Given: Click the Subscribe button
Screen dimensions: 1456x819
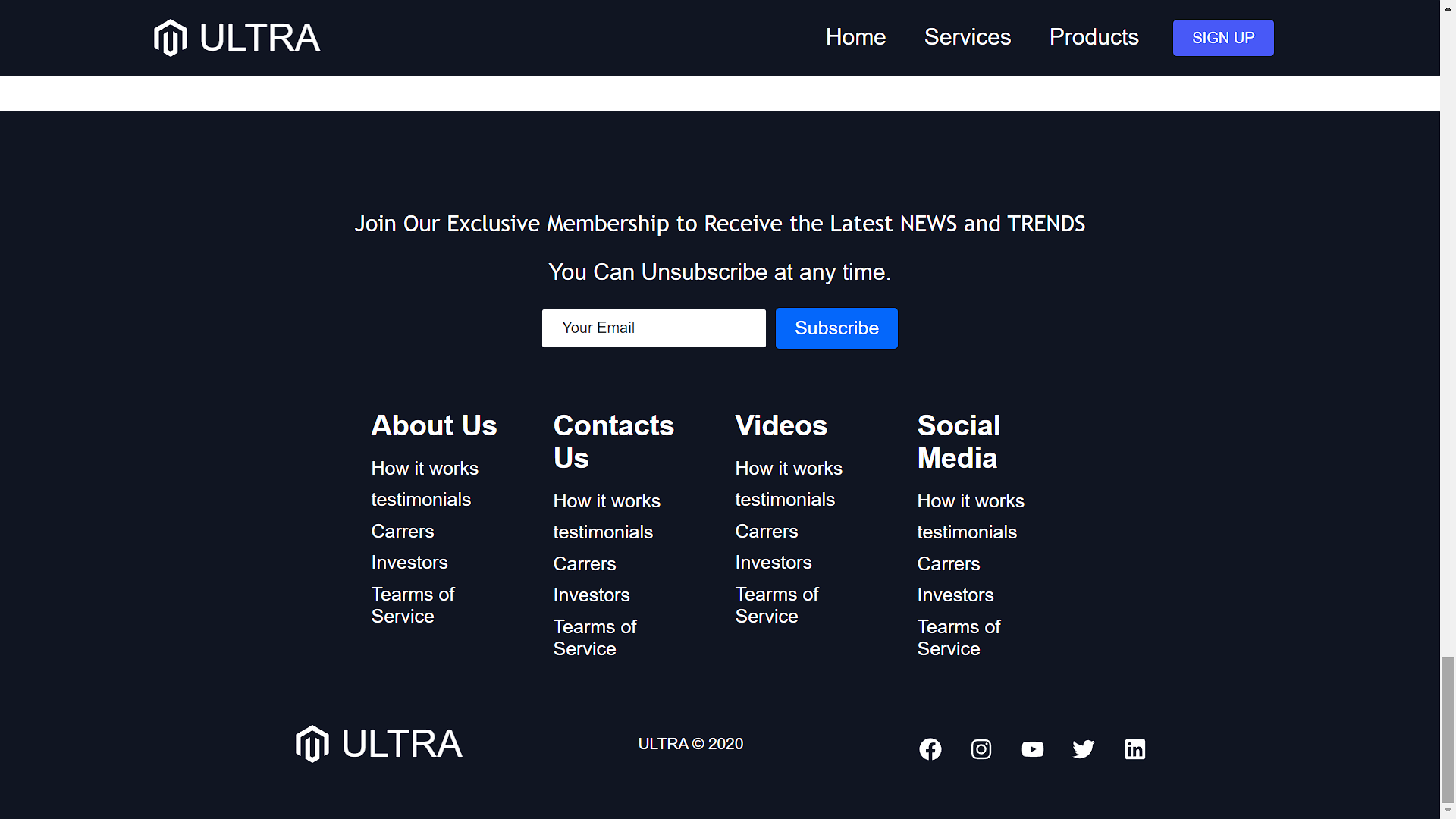Looking at the screenshot, I should pos(836,328).
